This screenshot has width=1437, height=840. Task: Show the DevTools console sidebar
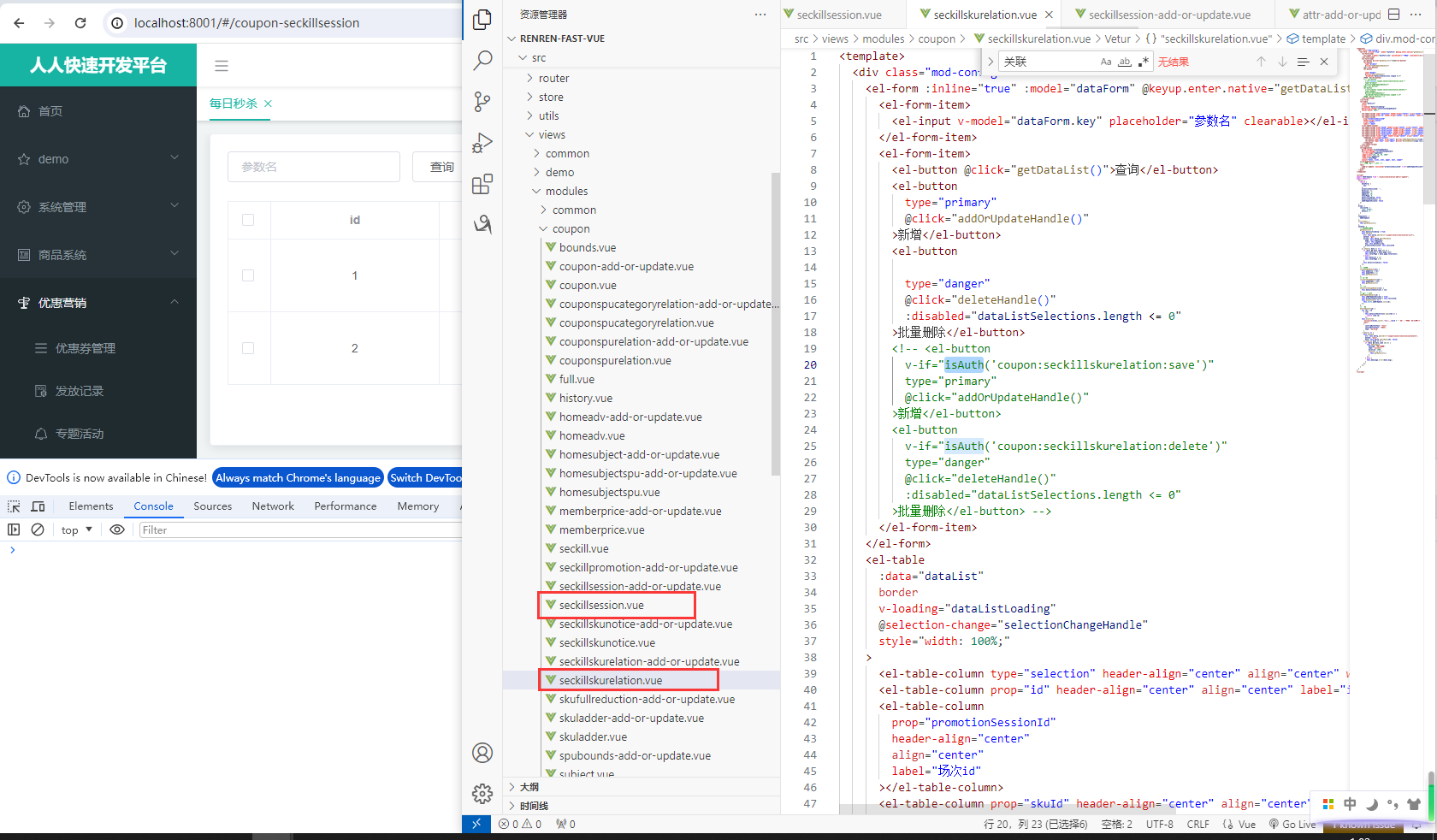coord(14,530)
